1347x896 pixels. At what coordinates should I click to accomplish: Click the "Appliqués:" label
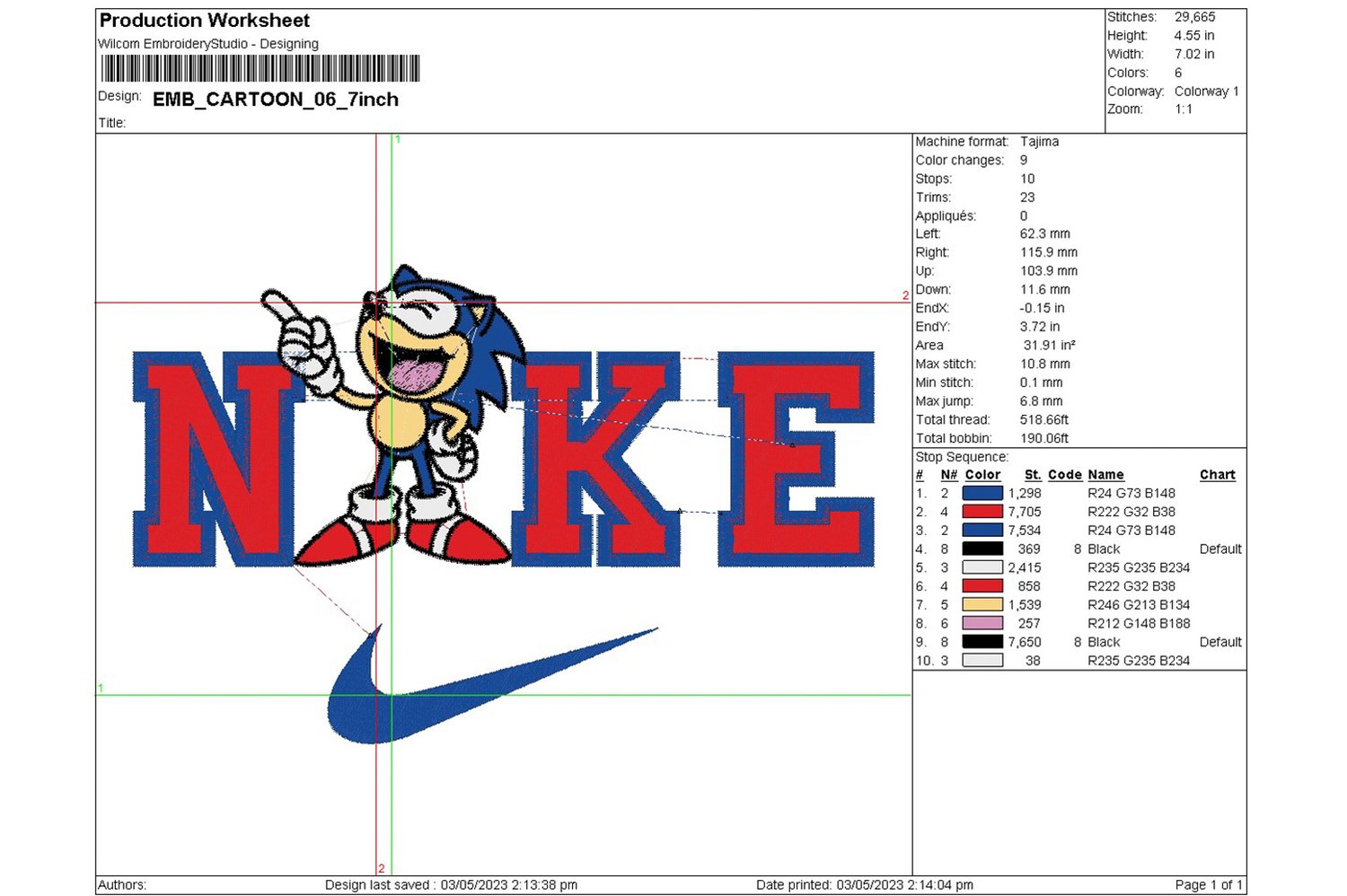click(x=946, y=216)
